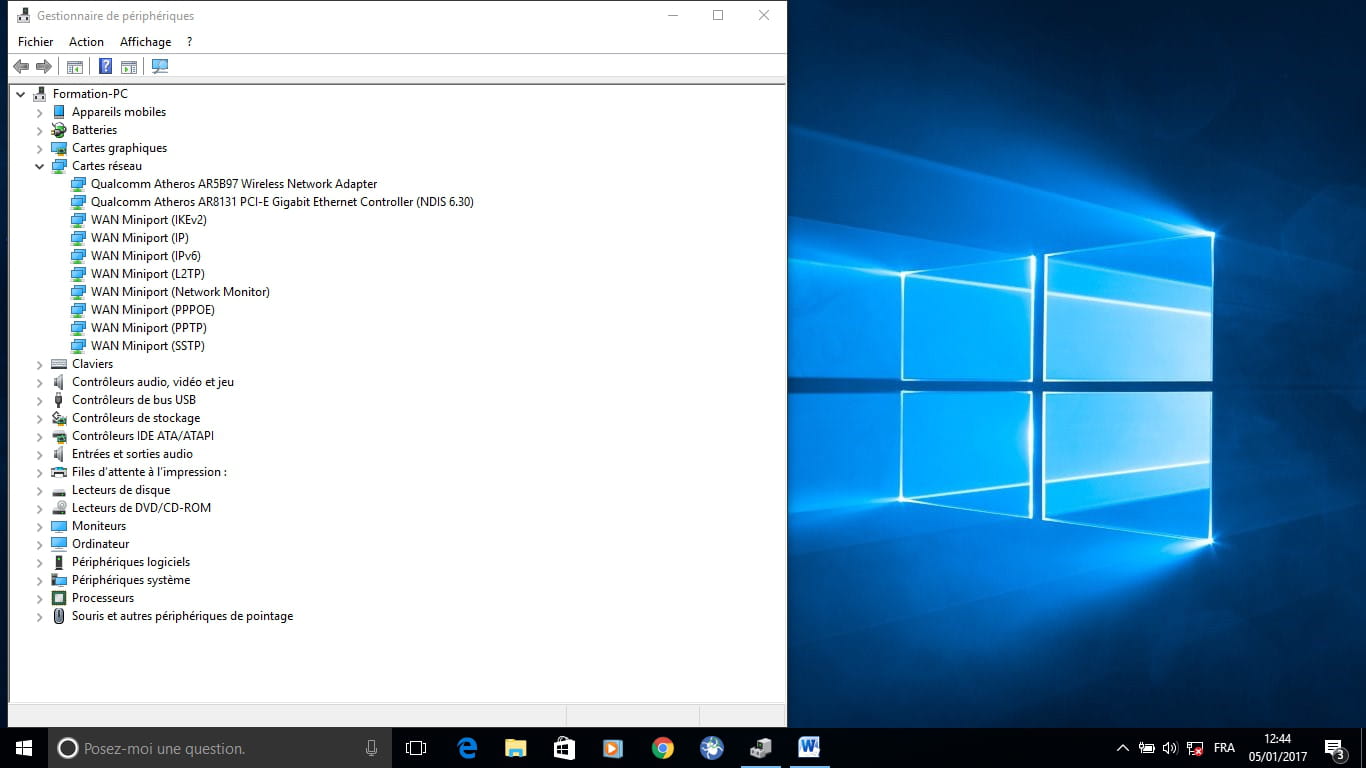This screenshot has width=1366, height=768.
Task: Expand the Appareils mobiles category
Action: 40,112
